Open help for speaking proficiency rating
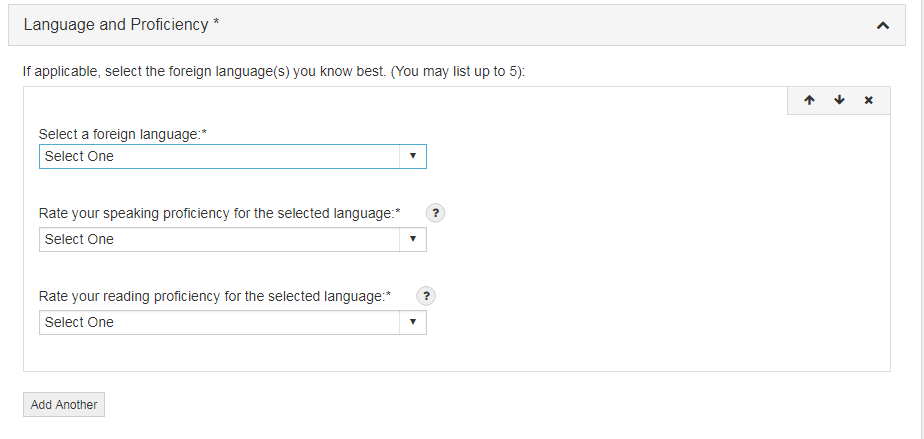Screen dimensions: 924x439 (x=435, y=213)
